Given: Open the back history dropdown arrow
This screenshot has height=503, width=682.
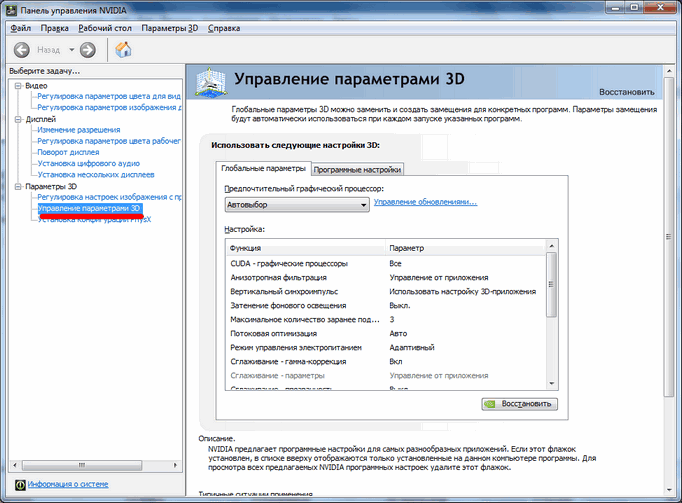Looking at the screenshot, I should click(x=71, y=50).
